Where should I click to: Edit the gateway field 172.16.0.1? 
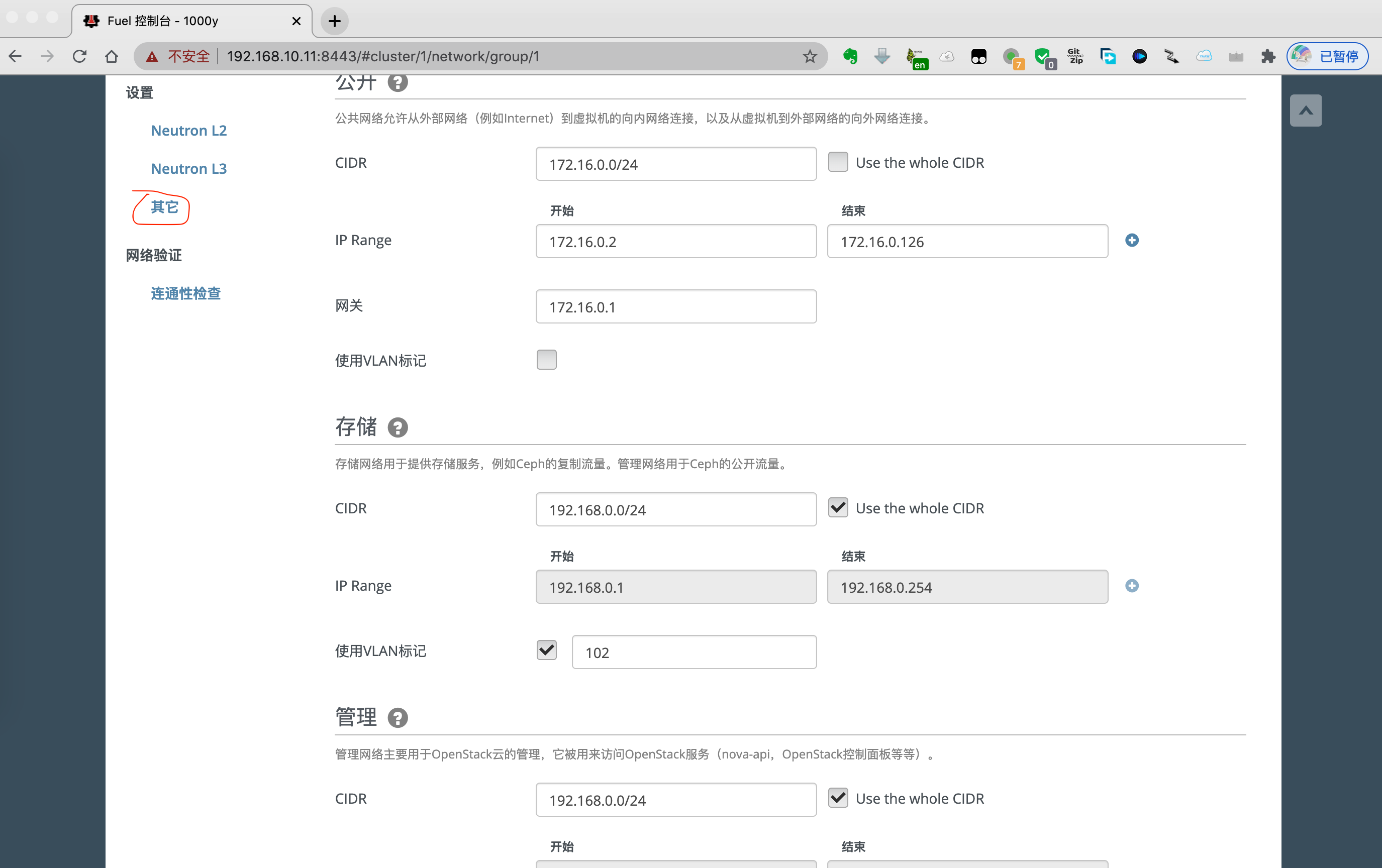[676, 307]
